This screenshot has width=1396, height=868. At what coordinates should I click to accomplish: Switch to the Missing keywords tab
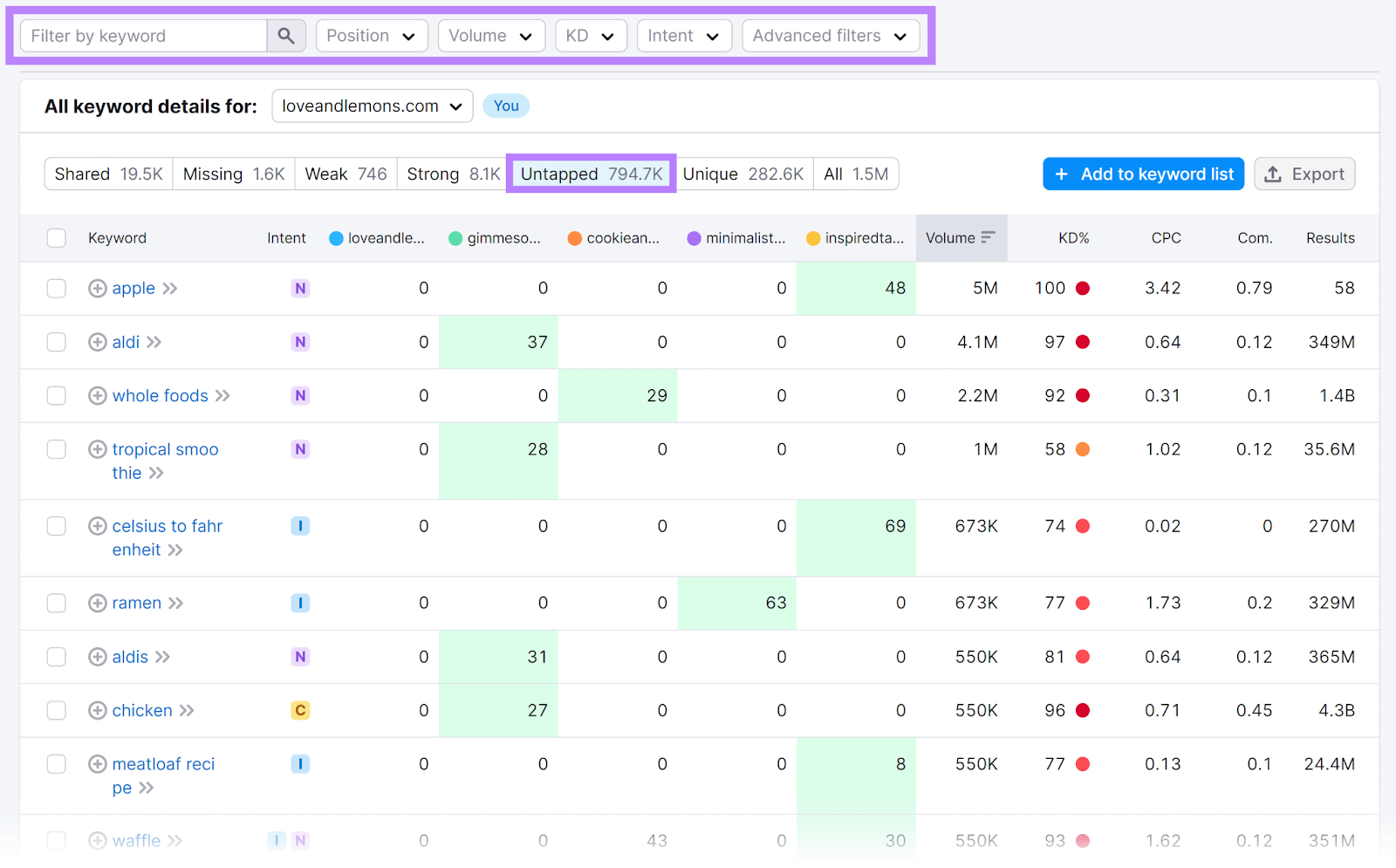click(233, 174)
